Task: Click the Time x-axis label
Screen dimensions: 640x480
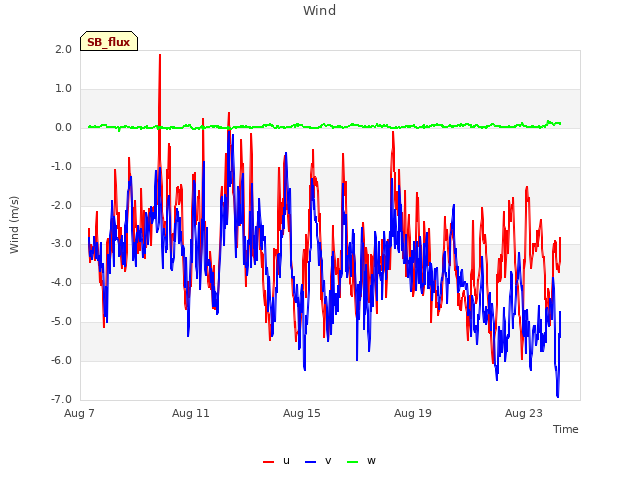Action: click(x=565, y=429)
